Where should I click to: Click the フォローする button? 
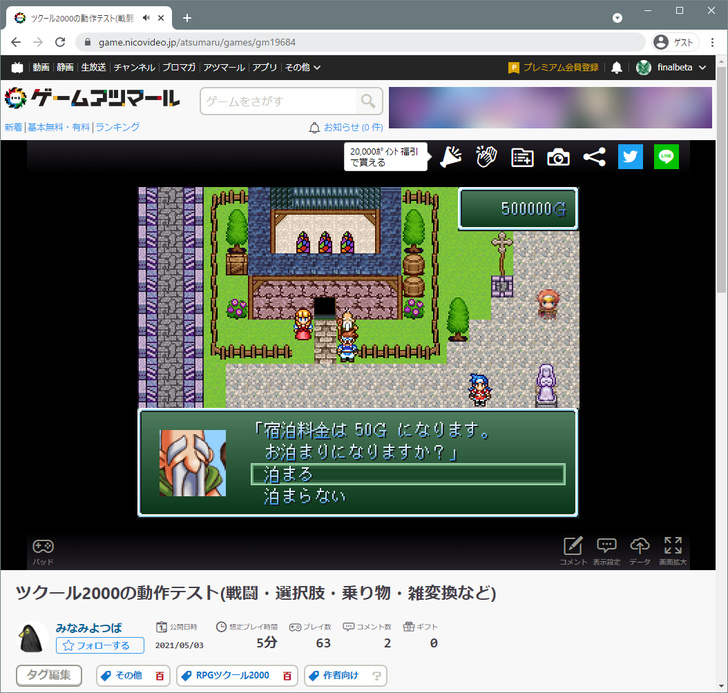tap(100, 646)
